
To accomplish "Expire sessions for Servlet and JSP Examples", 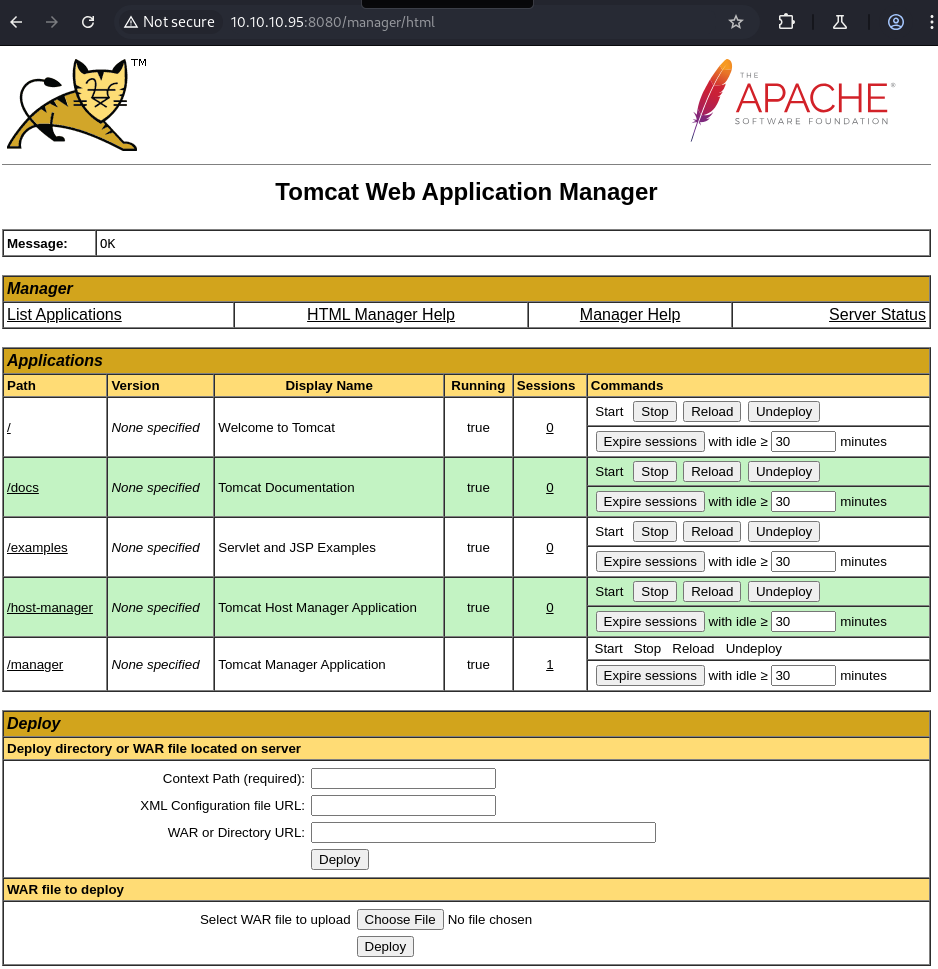I will 650,561.
